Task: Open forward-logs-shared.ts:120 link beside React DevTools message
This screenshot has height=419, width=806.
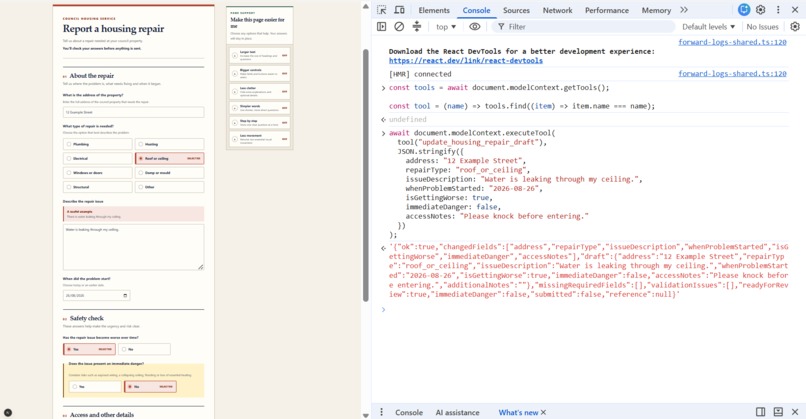Action: [732, 42]
